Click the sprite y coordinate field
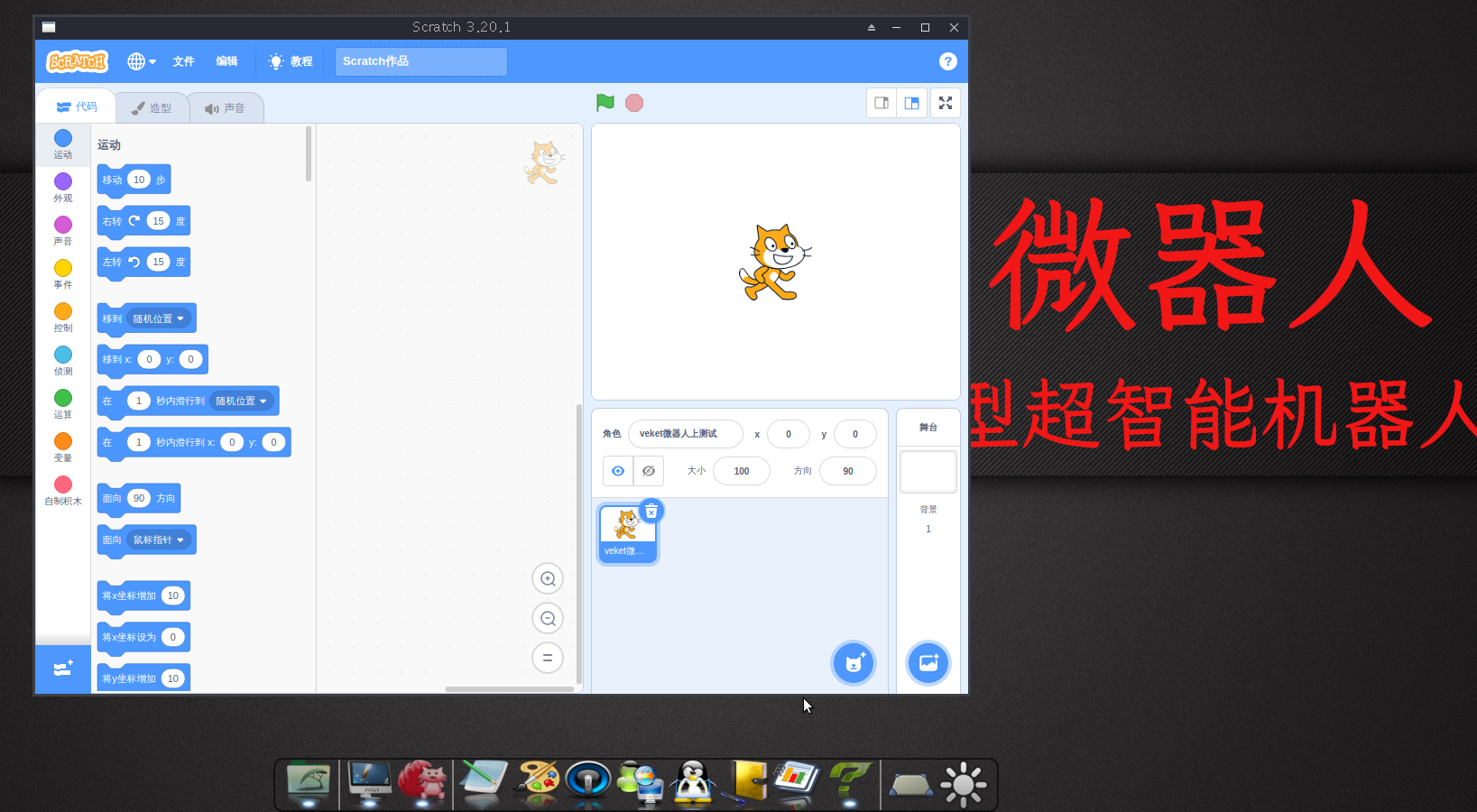 click(855, 434)
